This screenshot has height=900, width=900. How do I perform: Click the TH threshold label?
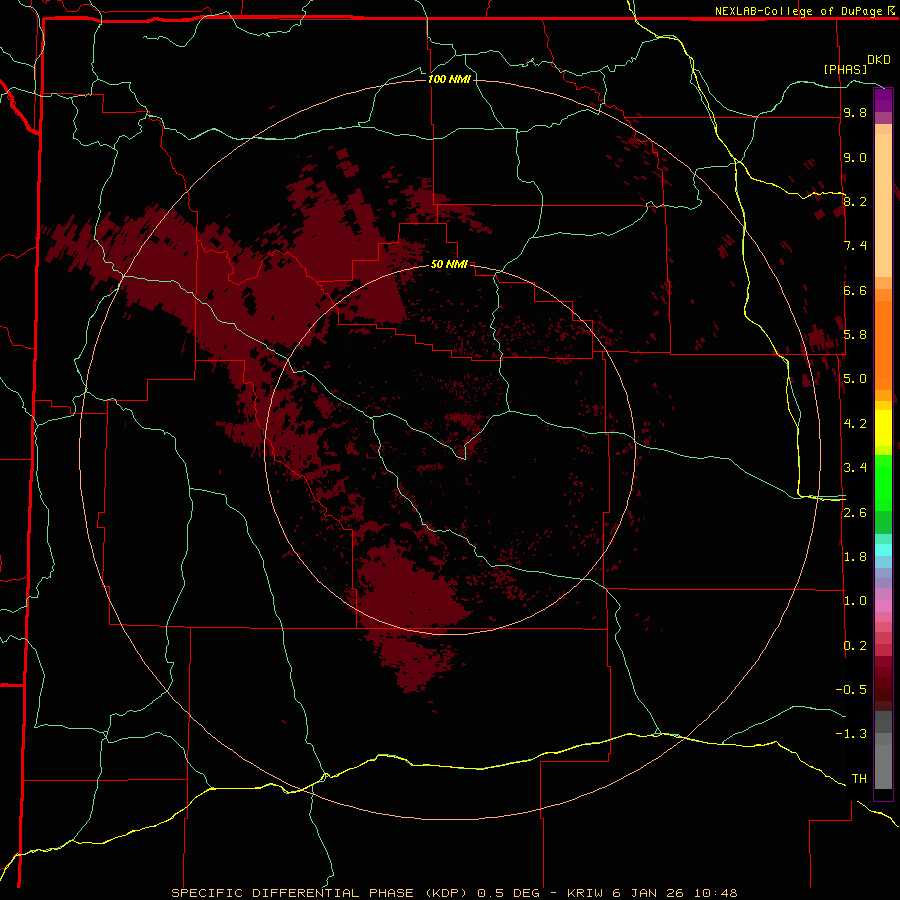859,779
